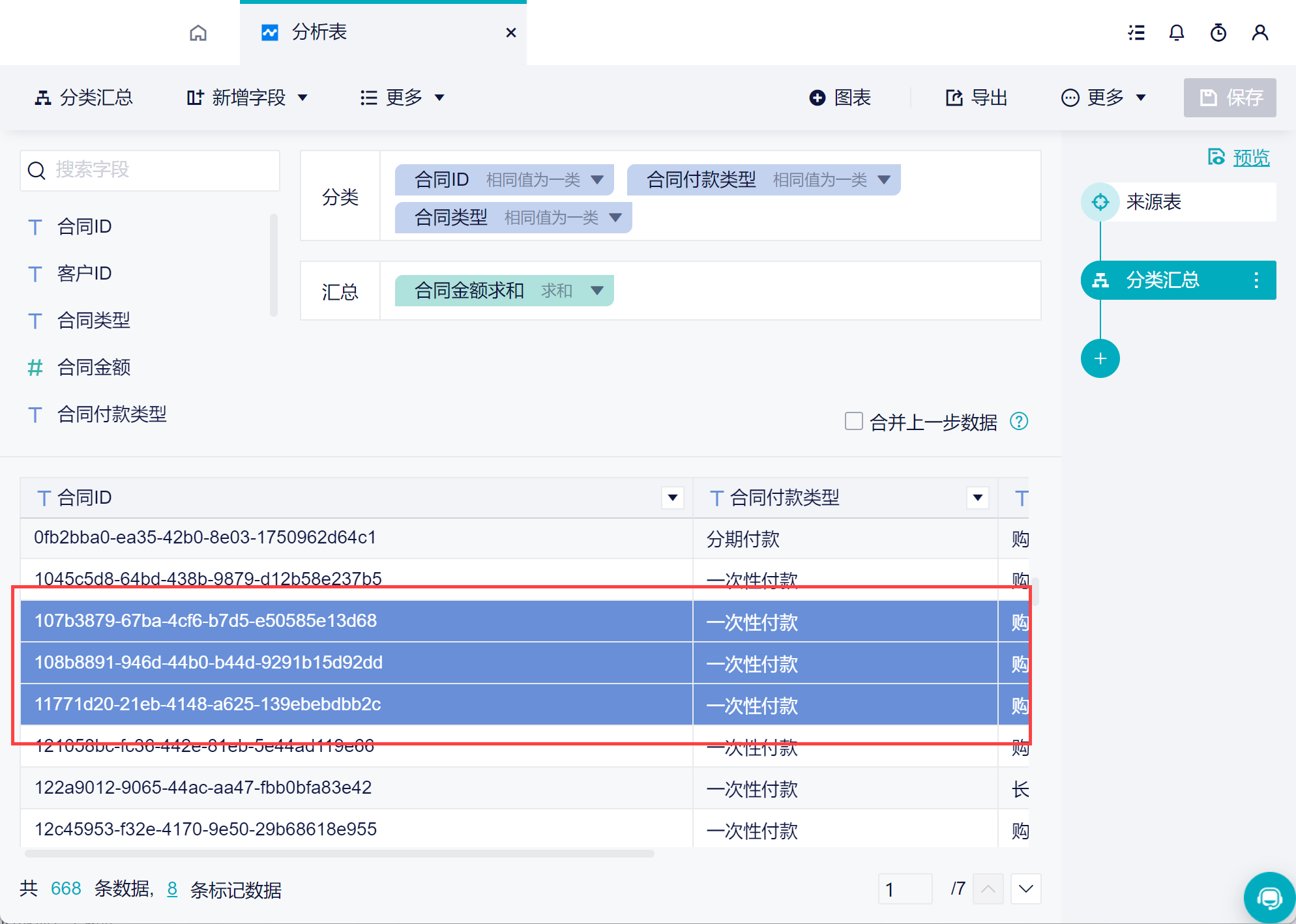Click the help question mark icon
The image size is (1296, 924).
[x=1018, y=422]
